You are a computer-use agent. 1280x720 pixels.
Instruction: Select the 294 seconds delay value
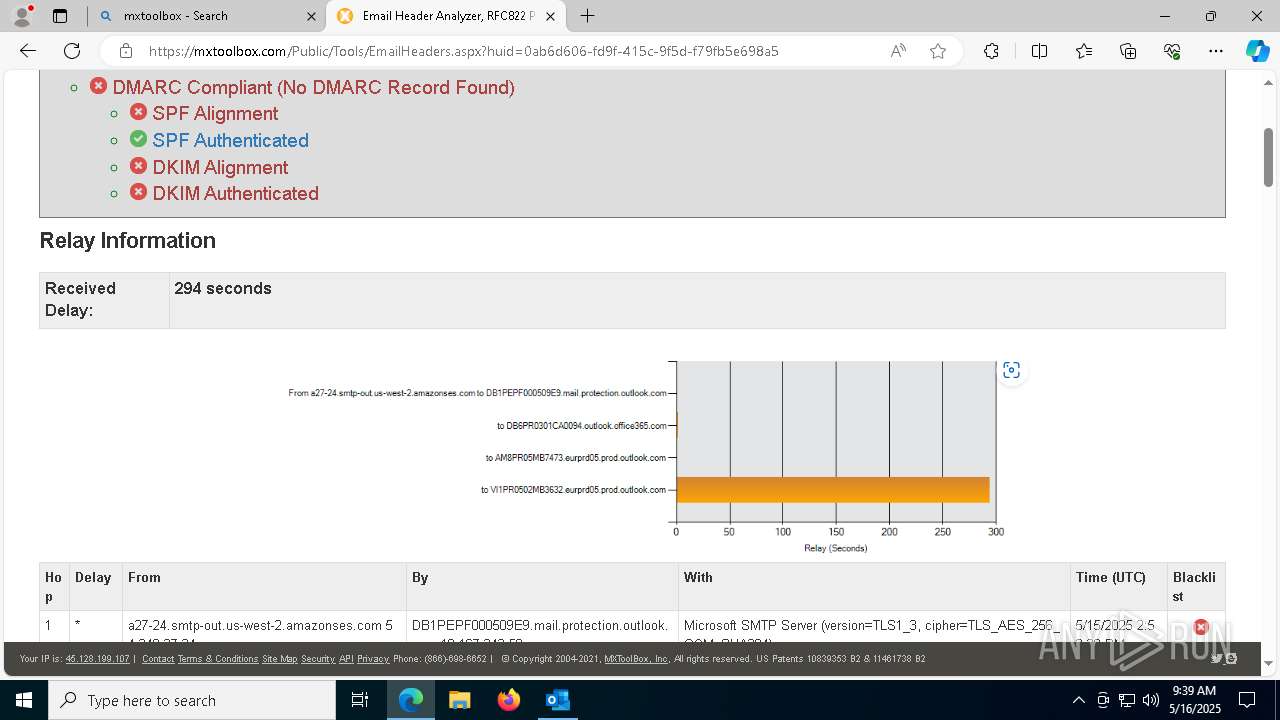tap(222, 288)
